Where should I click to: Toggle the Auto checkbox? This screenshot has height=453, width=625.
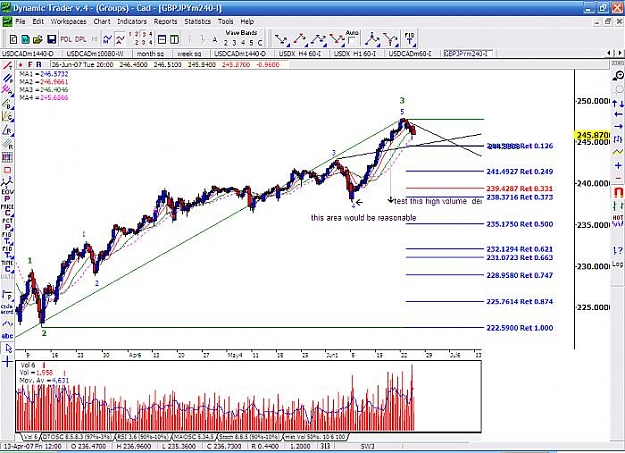pos(351,41)
